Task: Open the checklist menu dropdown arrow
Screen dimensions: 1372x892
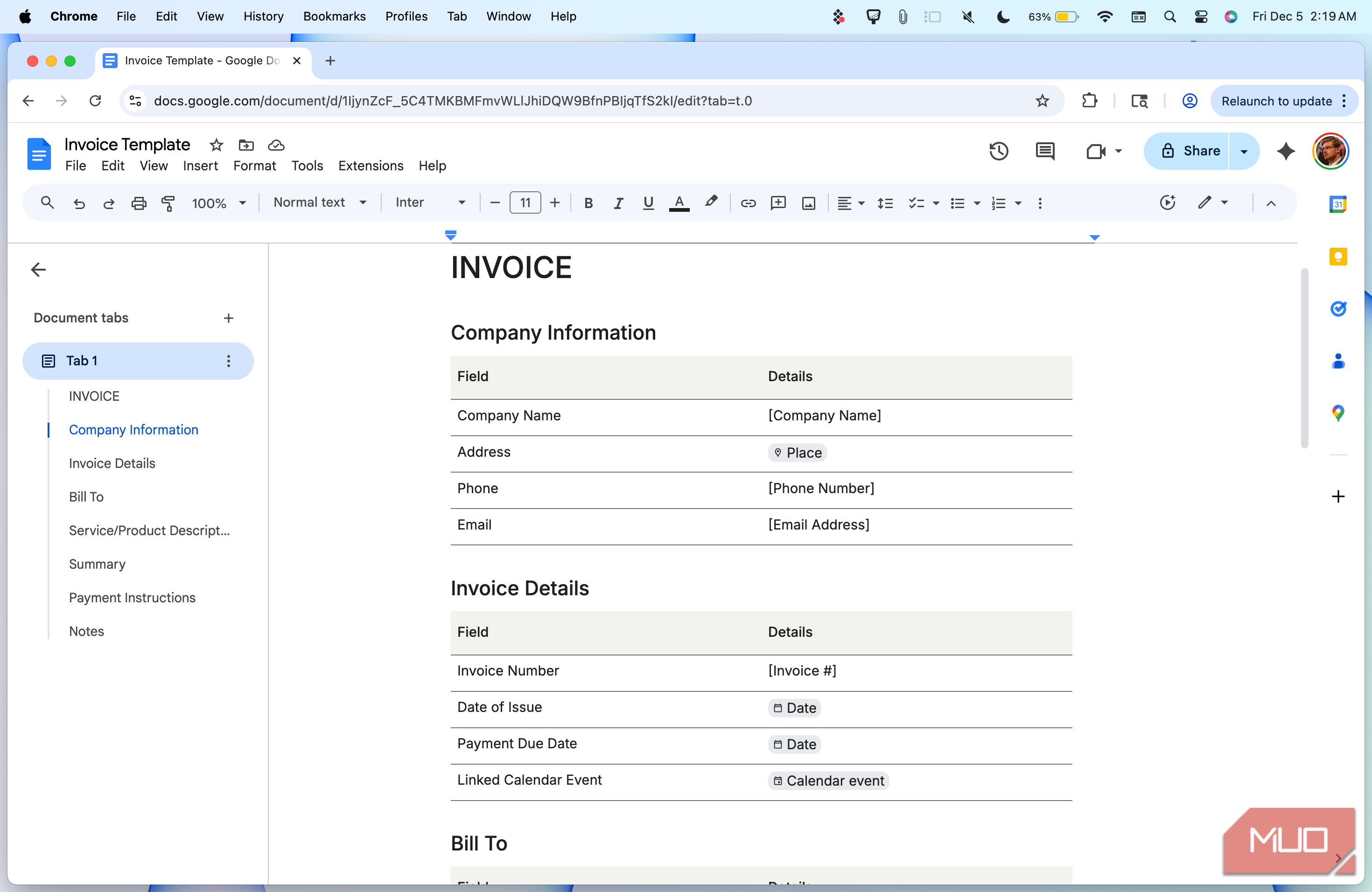Action: click(935, 203)
